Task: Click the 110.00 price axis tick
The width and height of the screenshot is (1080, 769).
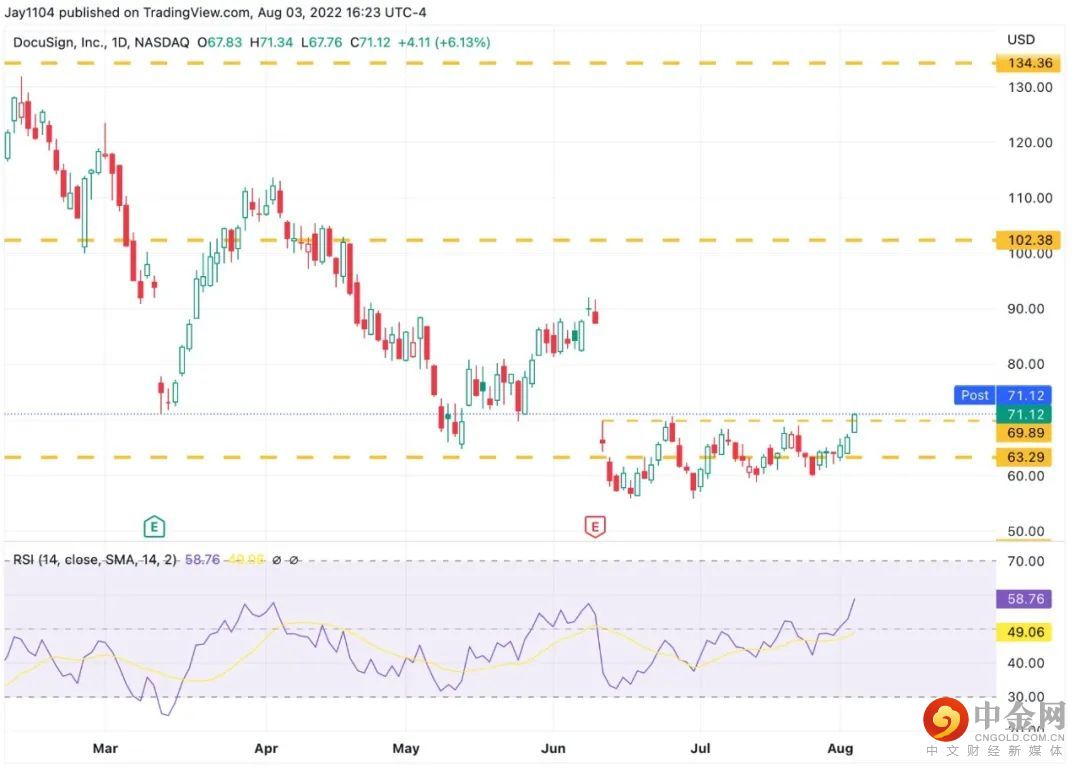Action: (x=1030, y=198)
